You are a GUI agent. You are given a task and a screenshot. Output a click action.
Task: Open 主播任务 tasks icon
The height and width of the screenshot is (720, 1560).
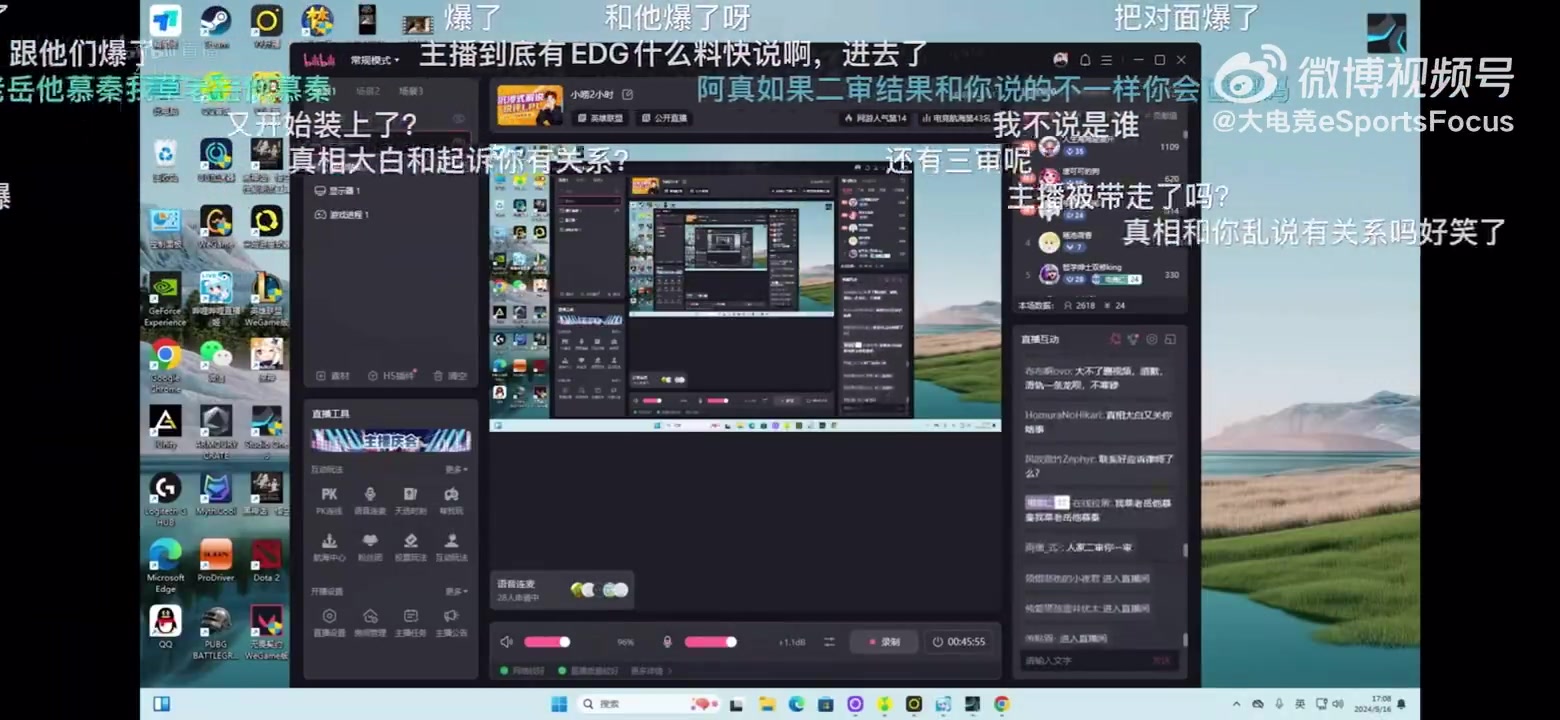coord(410,622)
